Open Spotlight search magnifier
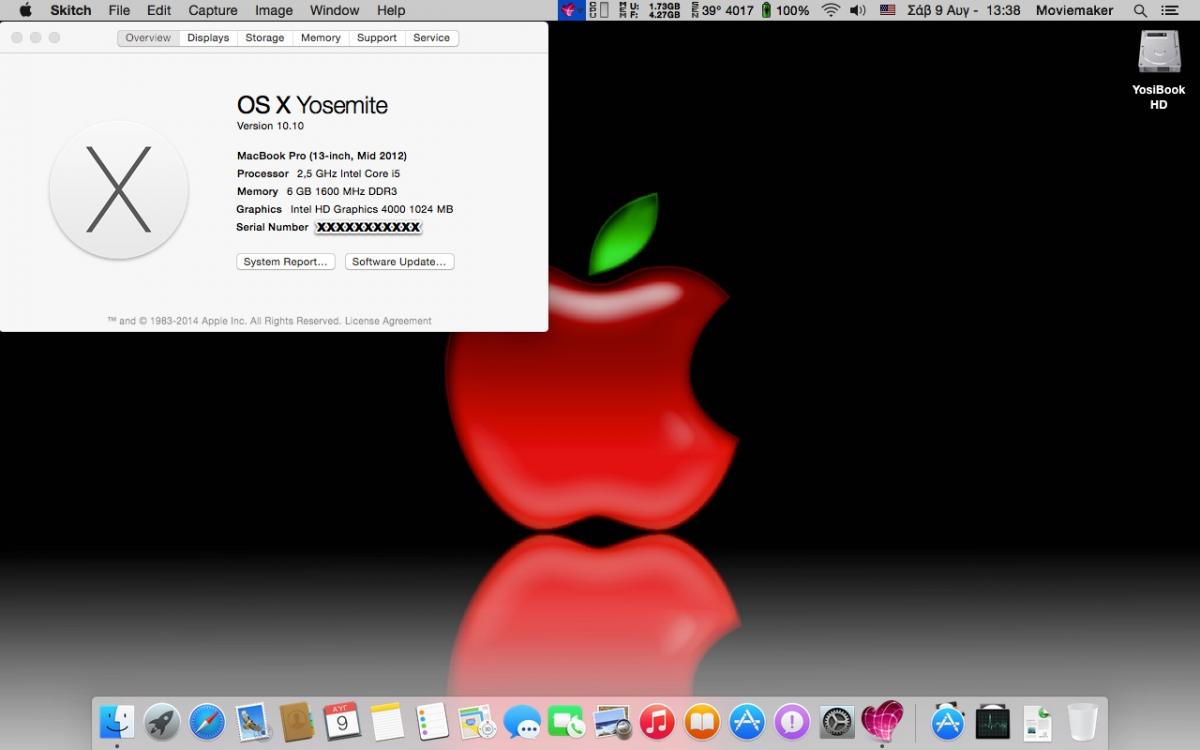Viewport: 1200px width, 750px height. [1141, 10]
